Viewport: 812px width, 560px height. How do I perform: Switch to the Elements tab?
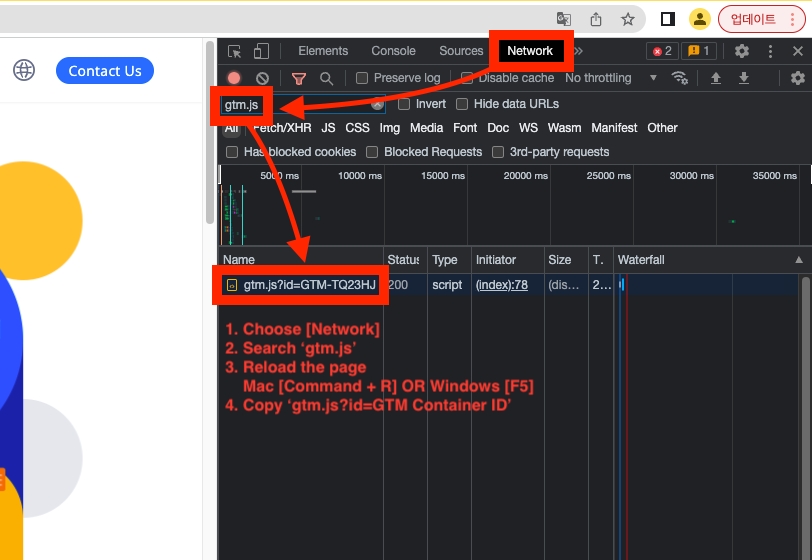coord(323,51)
